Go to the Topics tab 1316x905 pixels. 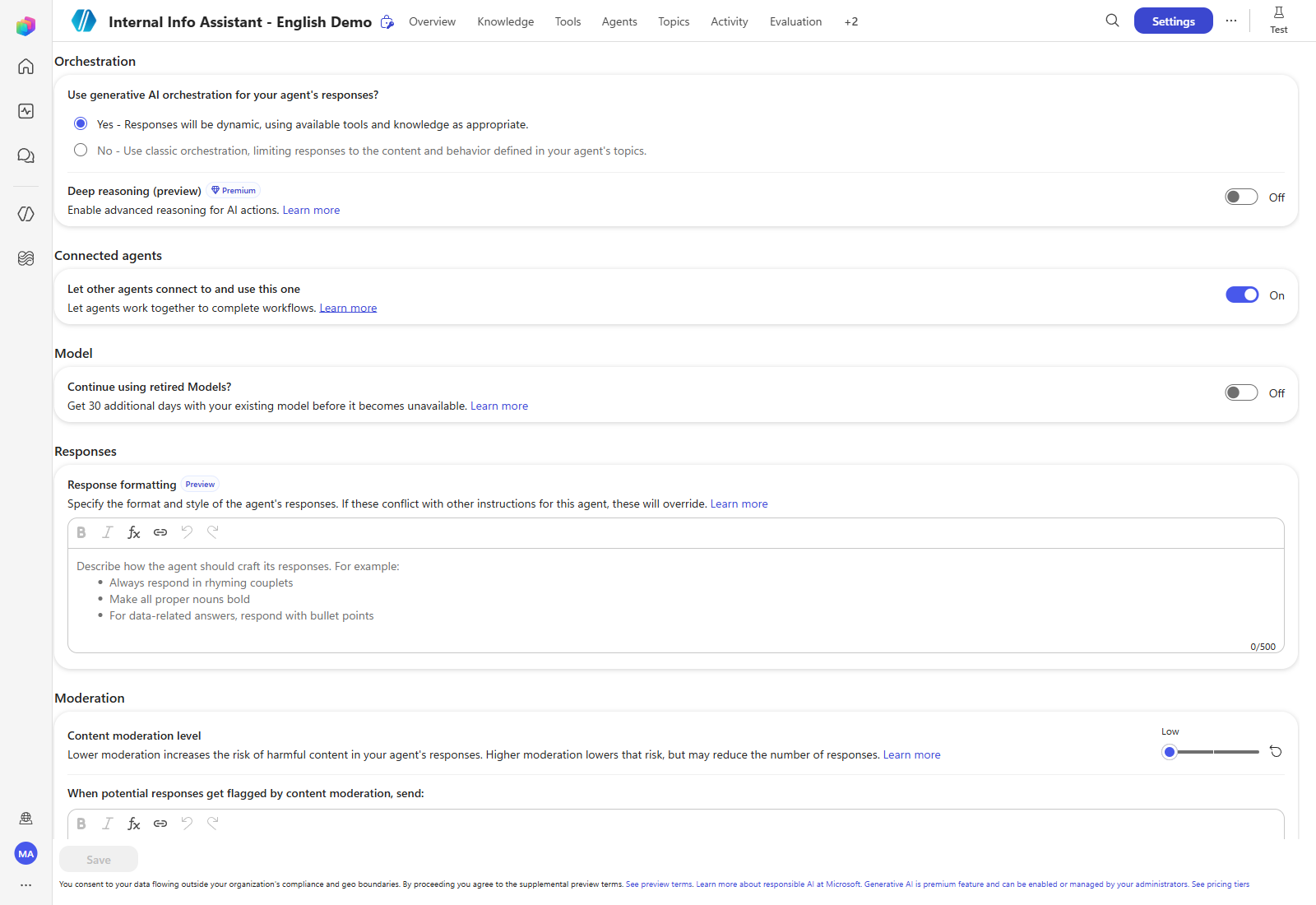pos(674,21)
